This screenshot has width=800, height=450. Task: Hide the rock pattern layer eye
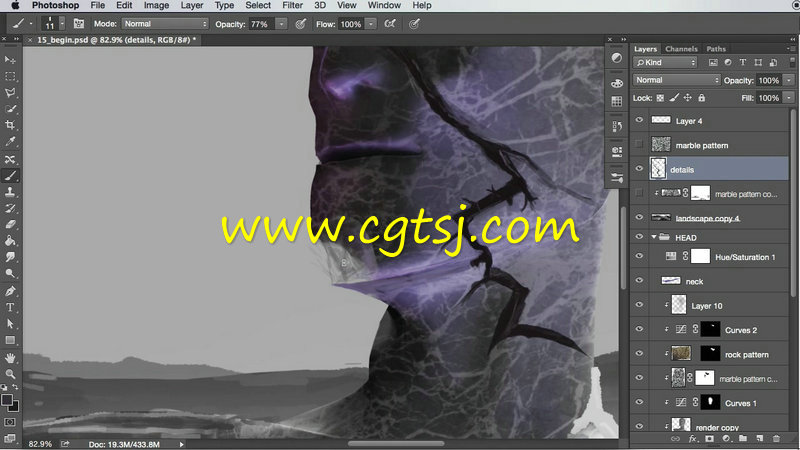pos(639,354)
